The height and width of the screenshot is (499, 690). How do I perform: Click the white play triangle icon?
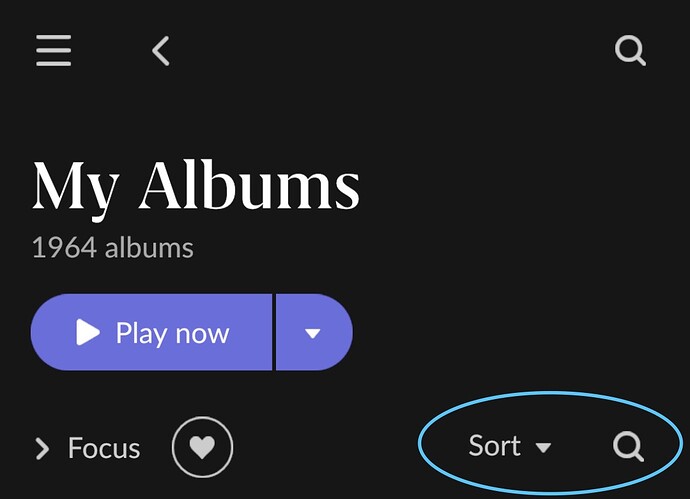click(88, 332)
